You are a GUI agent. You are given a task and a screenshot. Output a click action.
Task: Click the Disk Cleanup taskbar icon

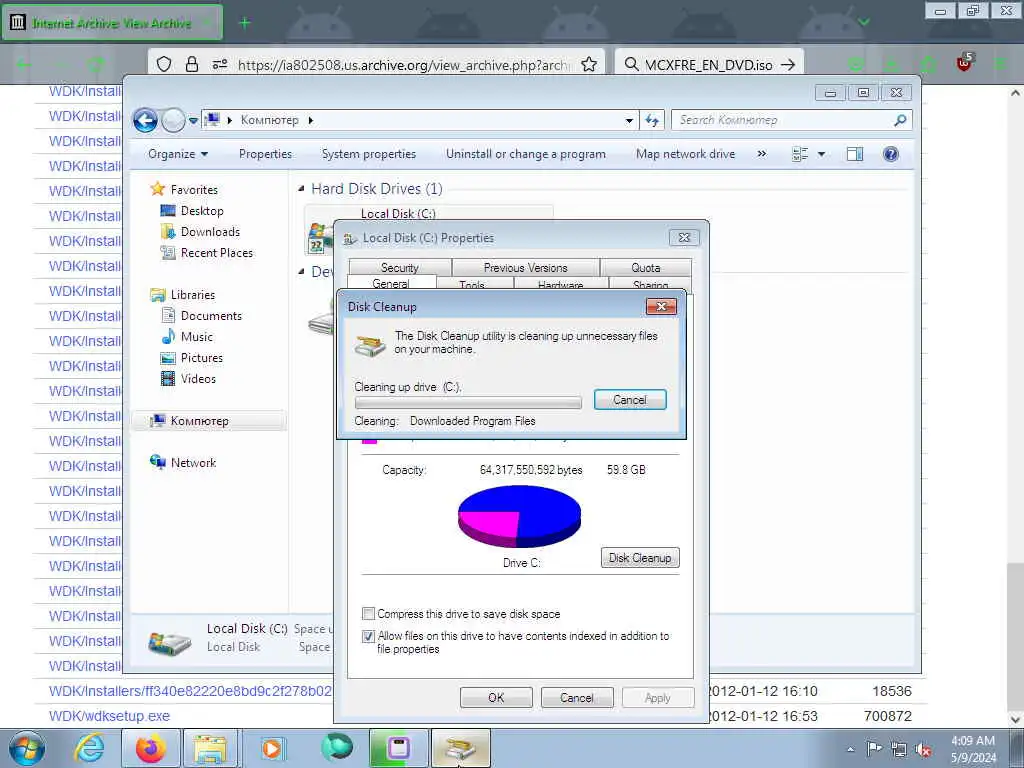pyautogui.click(x=460, y=748)
